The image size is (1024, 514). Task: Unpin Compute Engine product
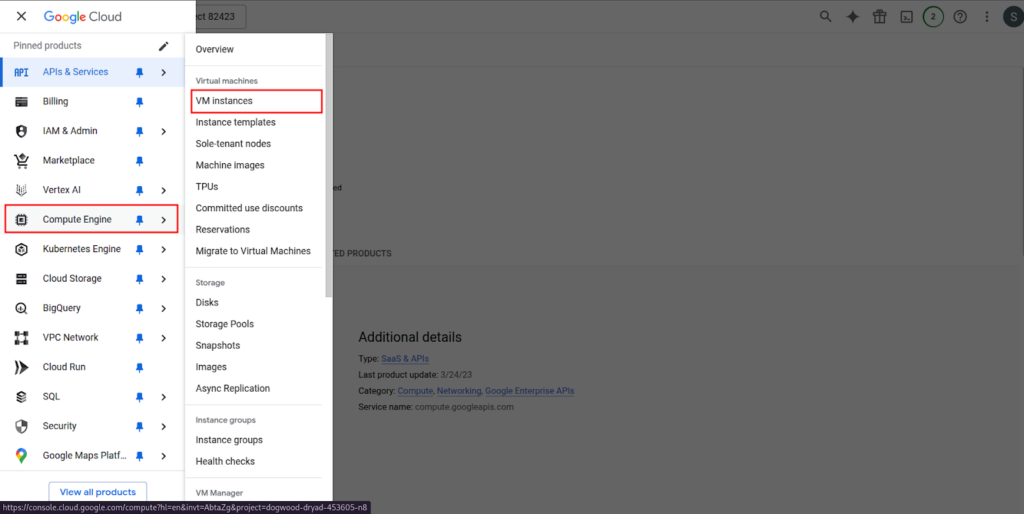coord(139,220)
